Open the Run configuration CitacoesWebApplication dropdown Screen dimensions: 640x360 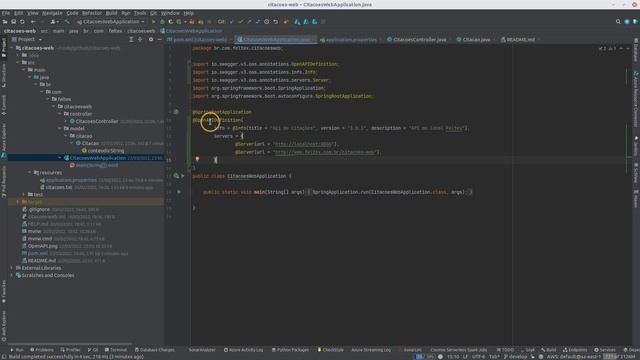(x=111, y=22)
